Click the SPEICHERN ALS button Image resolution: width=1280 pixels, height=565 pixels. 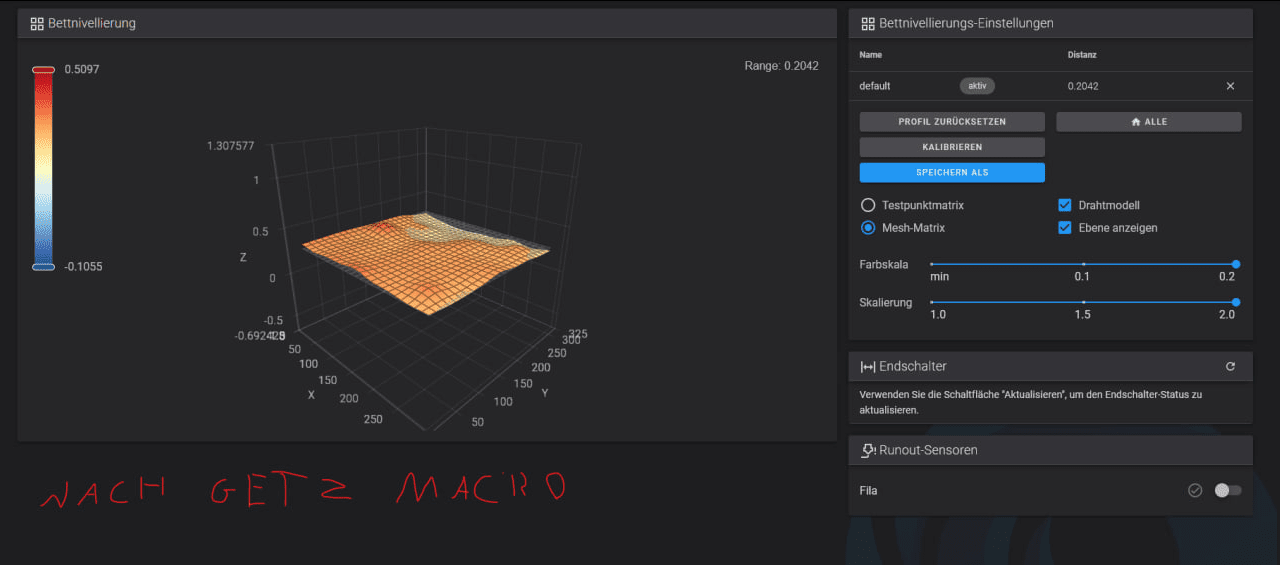952,173
